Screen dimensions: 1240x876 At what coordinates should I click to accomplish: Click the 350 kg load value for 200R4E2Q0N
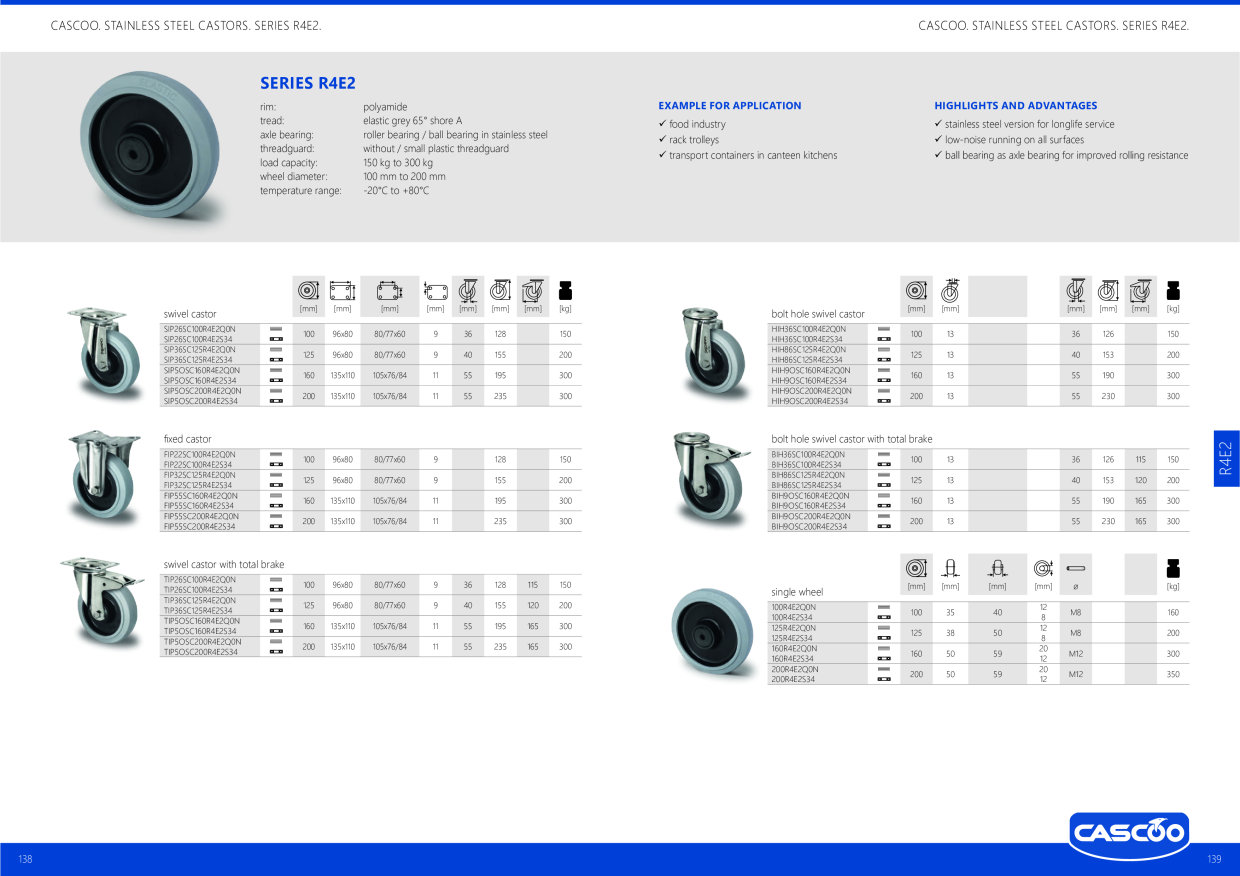point(1173,674)
